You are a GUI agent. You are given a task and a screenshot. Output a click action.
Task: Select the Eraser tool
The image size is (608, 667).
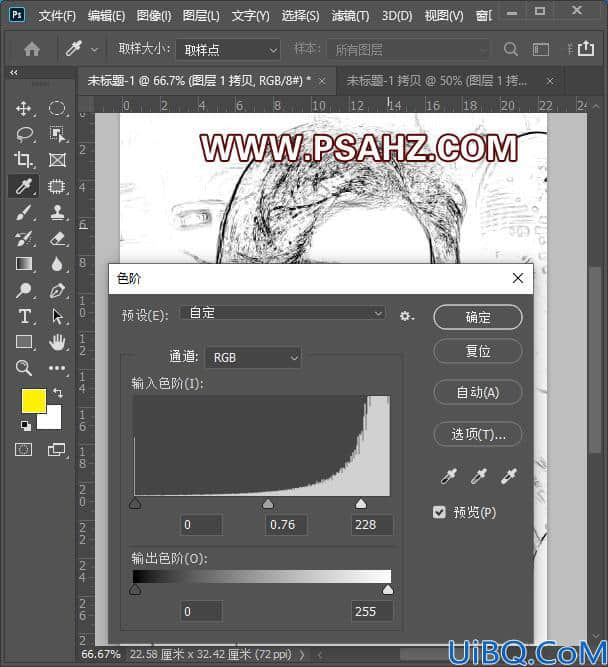point(57,238)
